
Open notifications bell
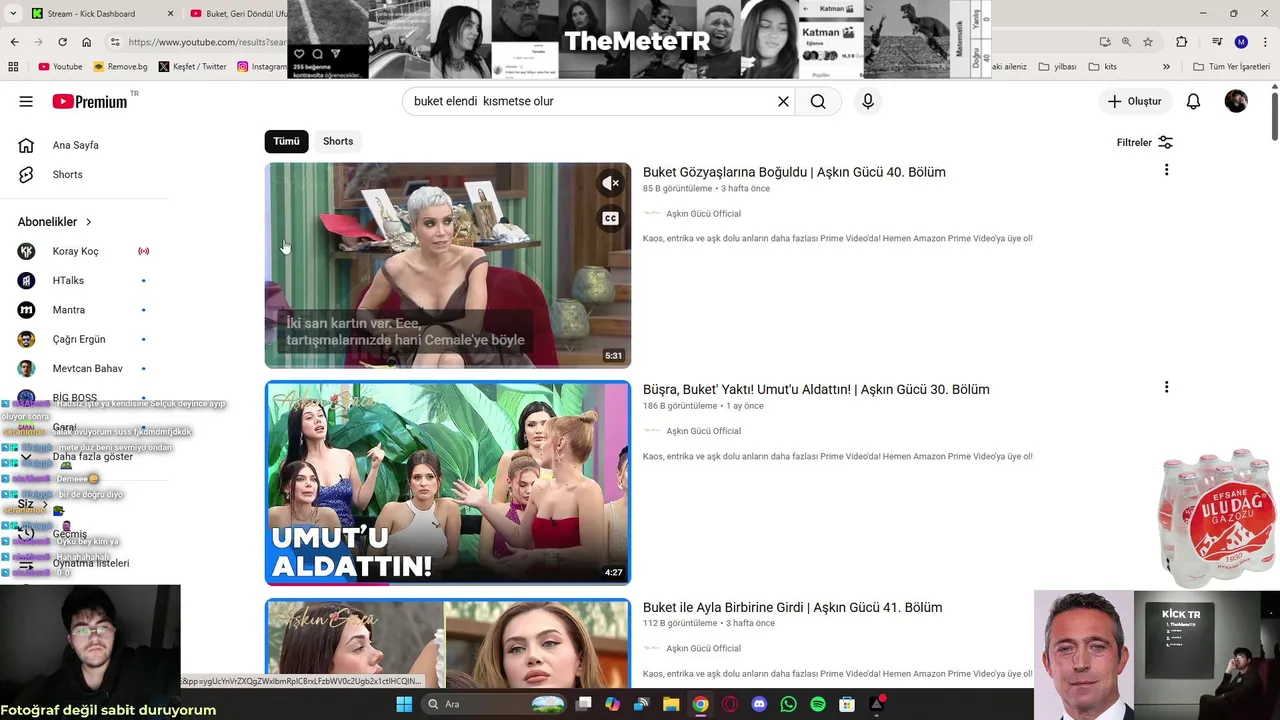coord(1193,101)
